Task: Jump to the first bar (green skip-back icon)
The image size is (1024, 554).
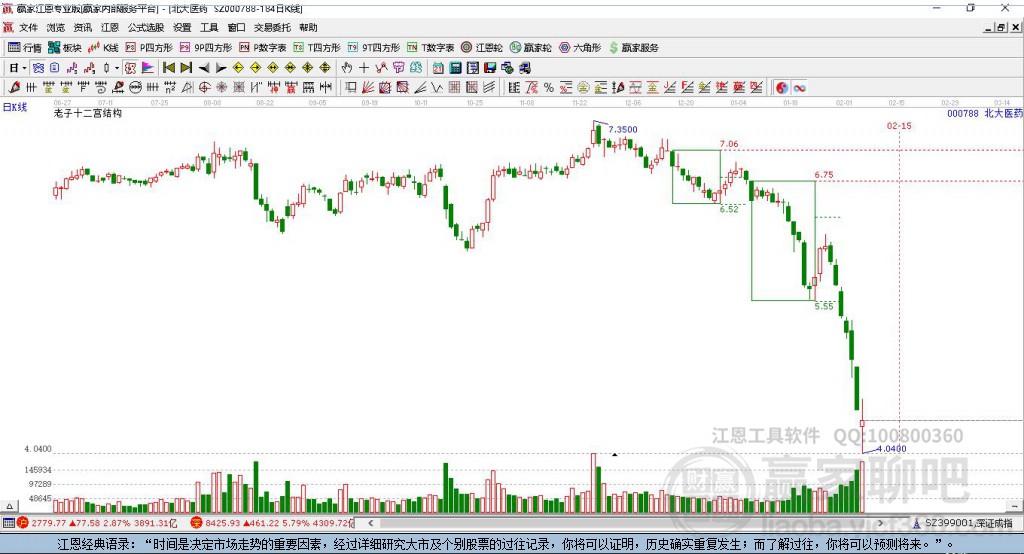Action: [168, 68]
